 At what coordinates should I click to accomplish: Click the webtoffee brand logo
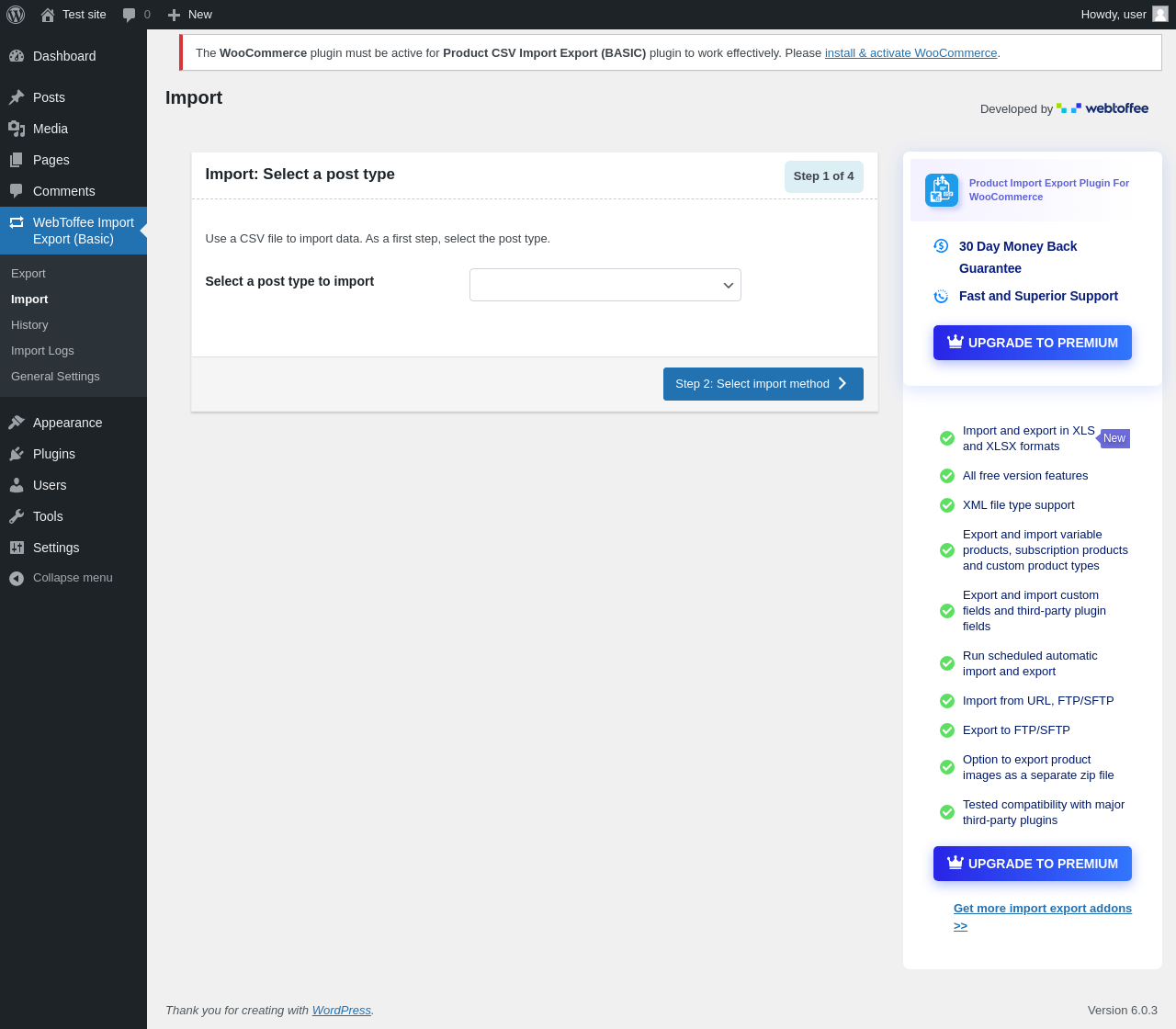coord(1102,108)
